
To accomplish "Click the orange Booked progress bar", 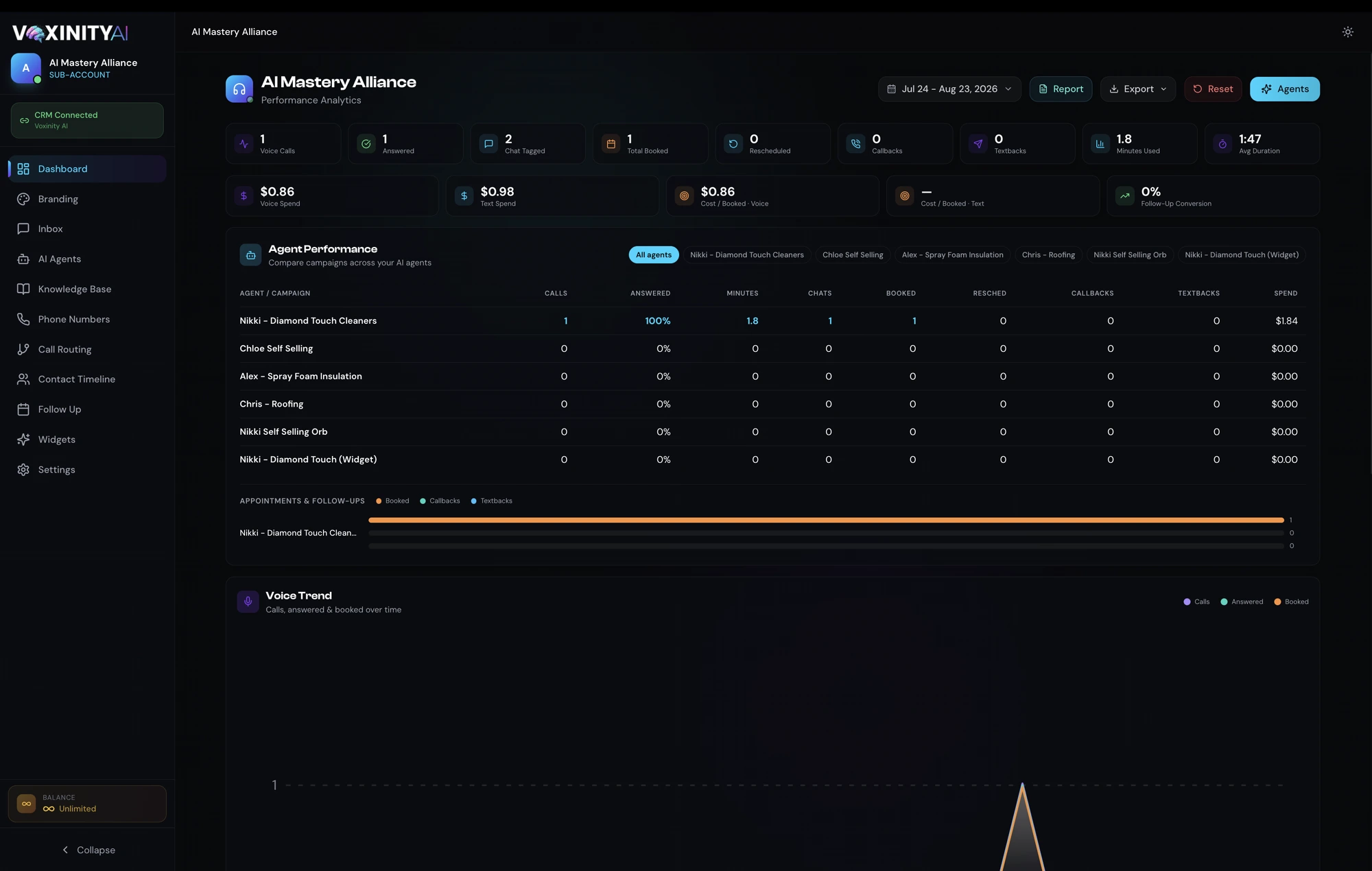I will click(x=826, y=520).
